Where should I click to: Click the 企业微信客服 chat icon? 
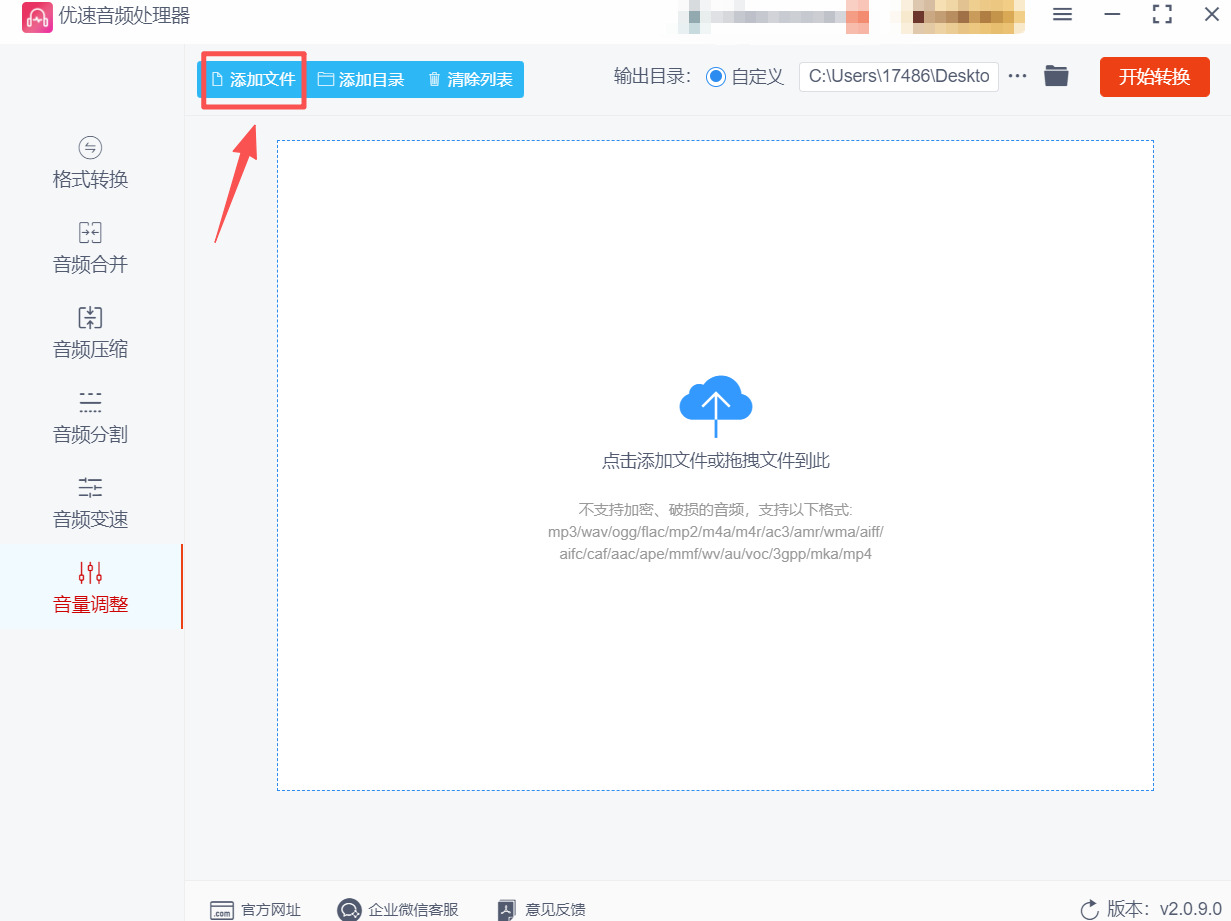(x=349, y=910)
